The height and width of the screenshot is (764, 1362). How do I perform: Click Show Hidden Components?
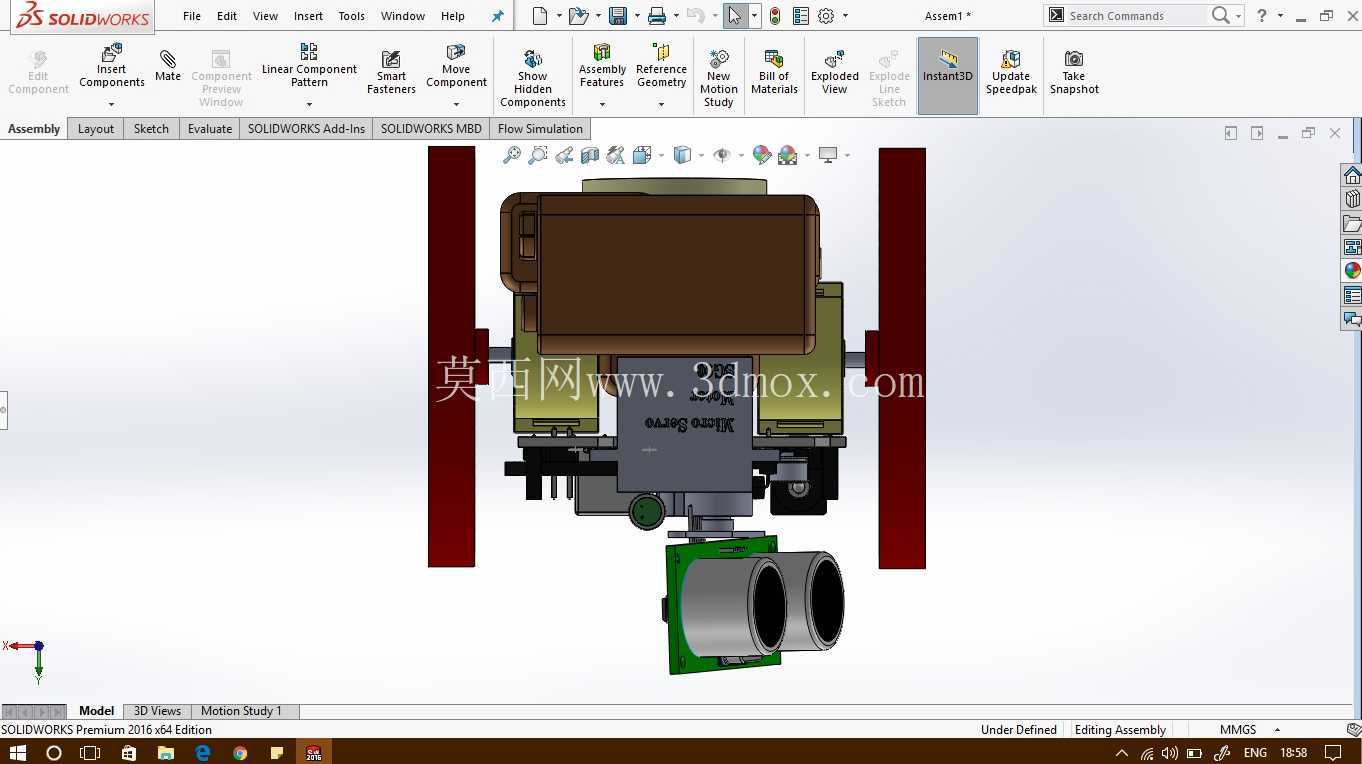click(533, 79)
